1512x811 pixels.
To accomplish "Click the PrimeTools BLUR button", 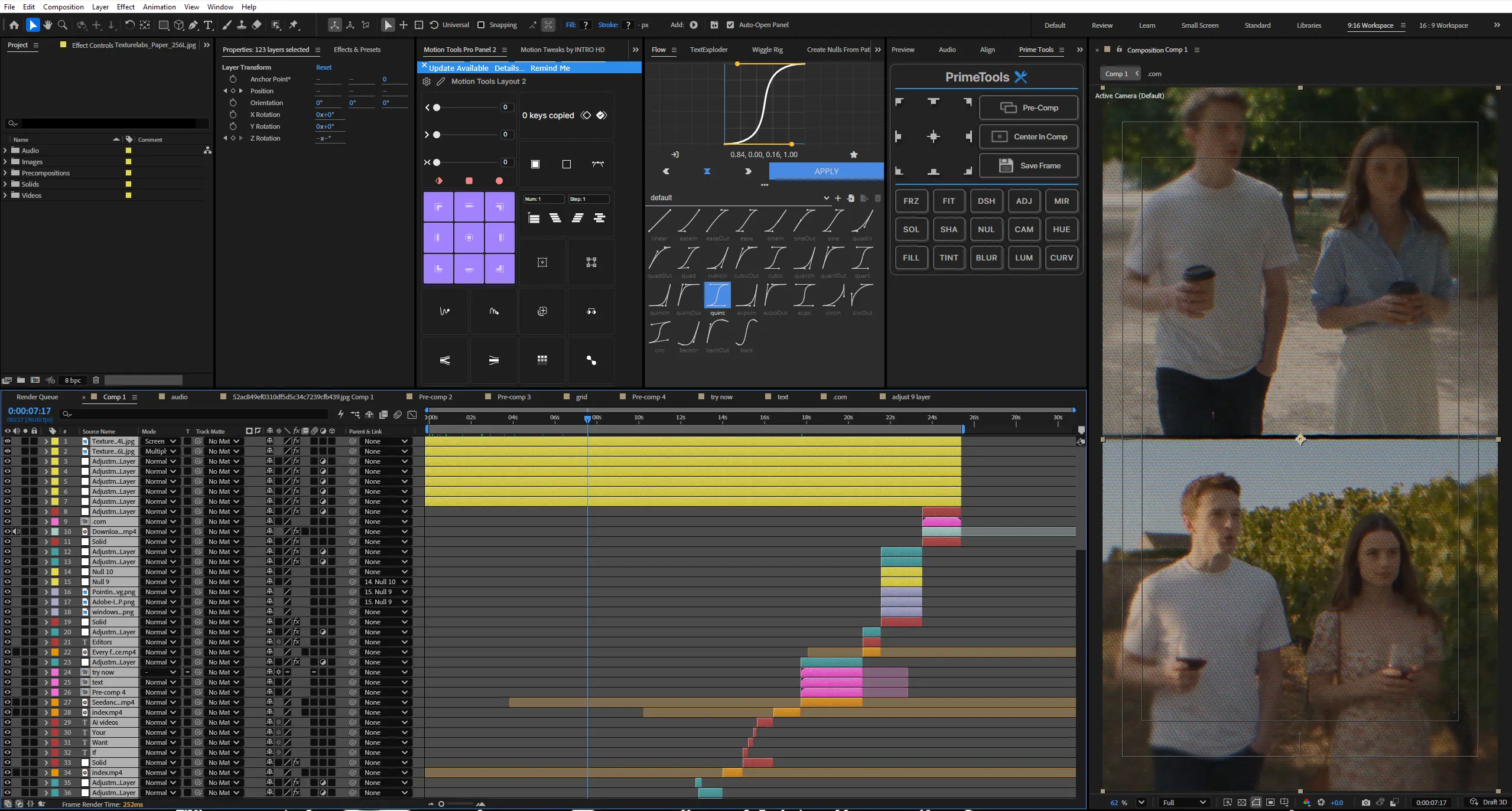I will (986, 258).
